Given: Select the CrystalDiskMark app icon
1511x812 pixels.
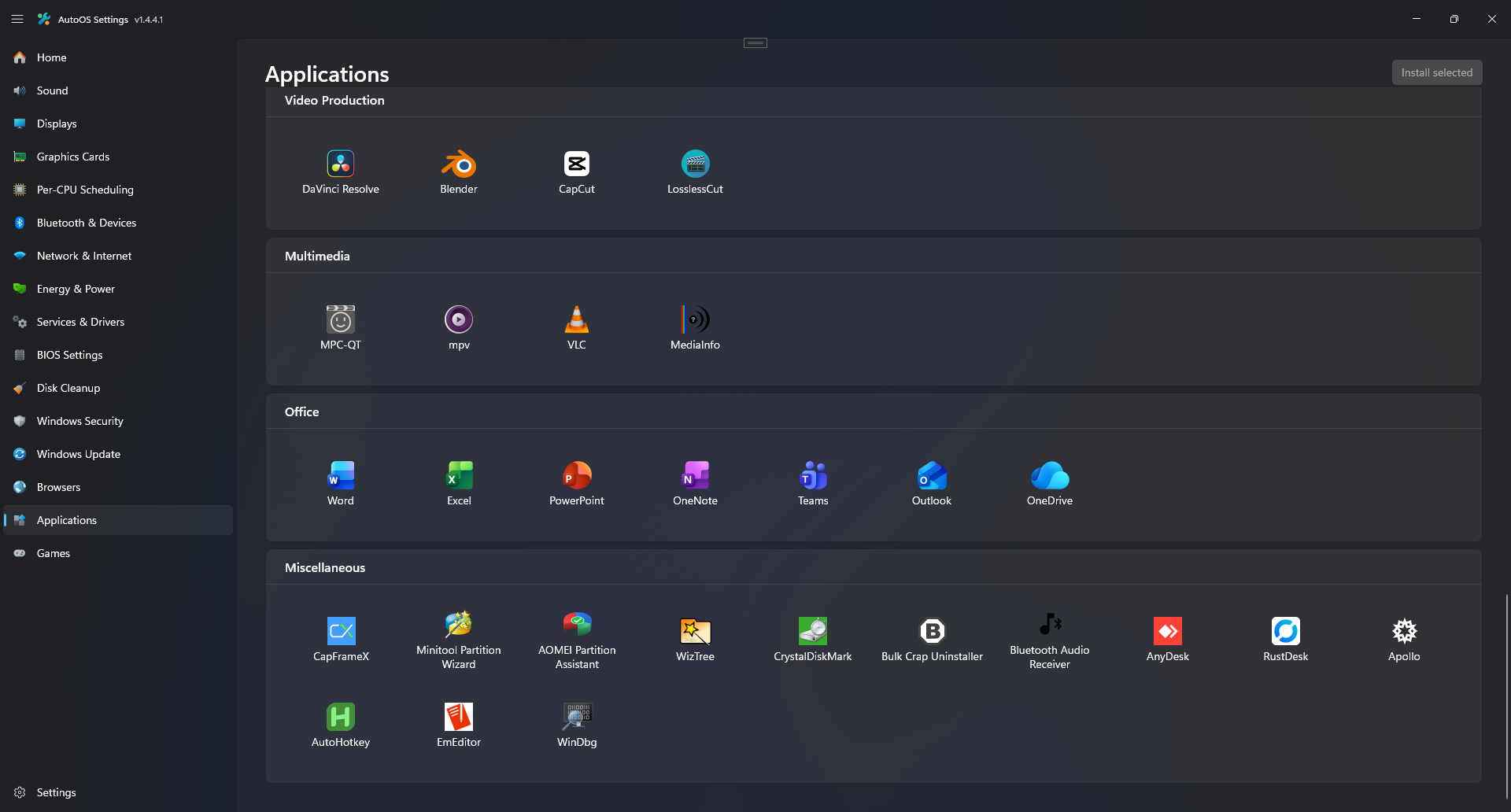Looking at the screenshot, I should click(x=813, y=631).
